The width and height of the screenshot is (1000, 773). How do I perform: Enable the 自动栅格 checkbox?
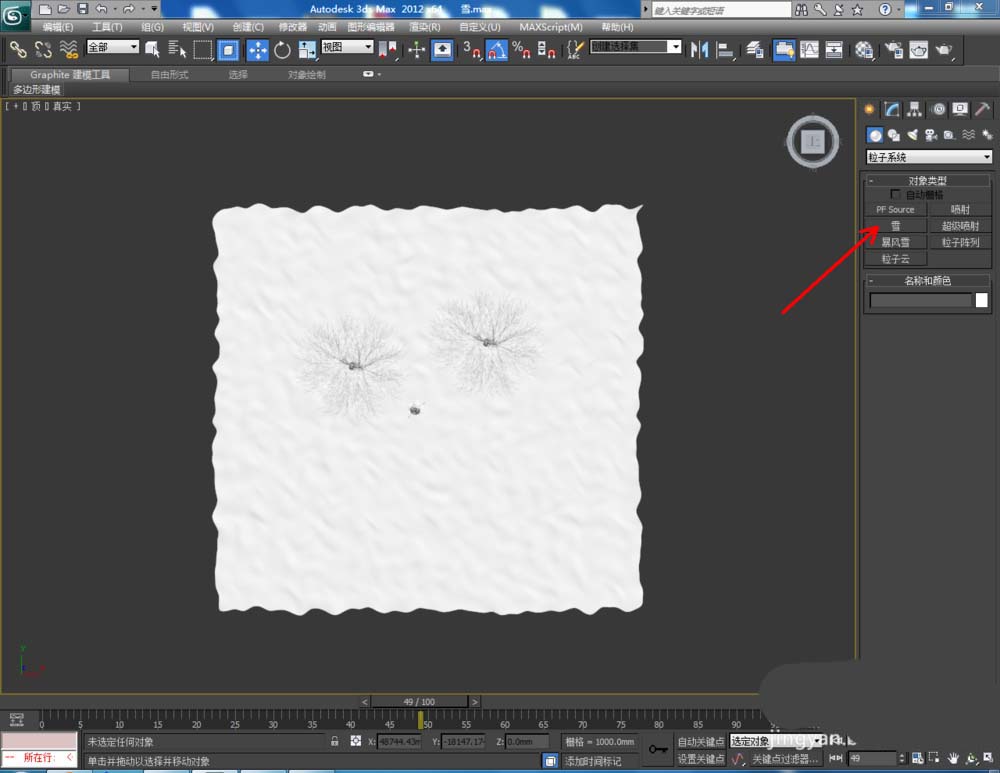click(x=895, y=195)
